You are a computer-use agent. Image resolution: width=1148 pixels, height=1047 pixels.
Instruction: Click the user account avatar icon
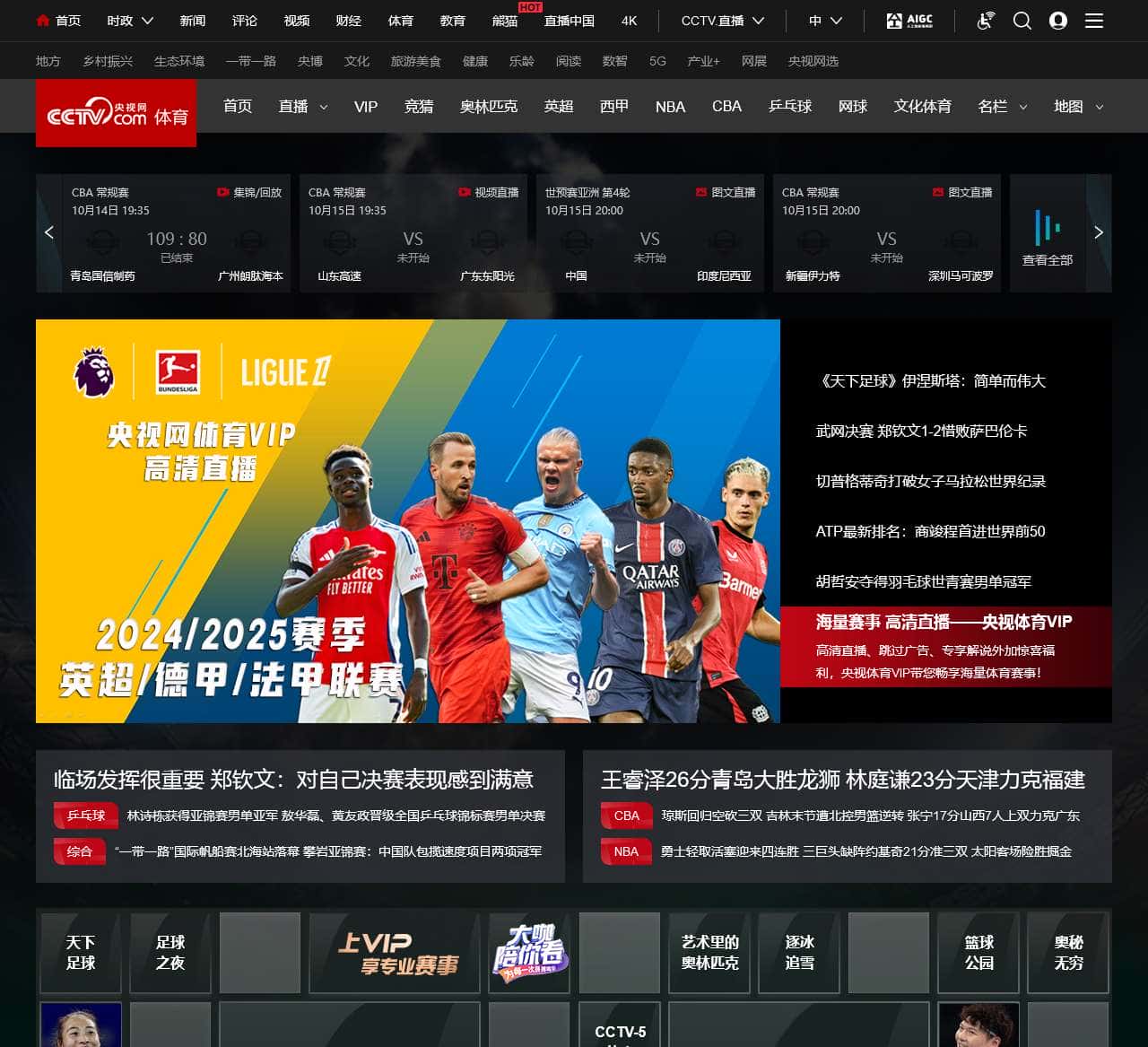click(x=1058, y=21)
